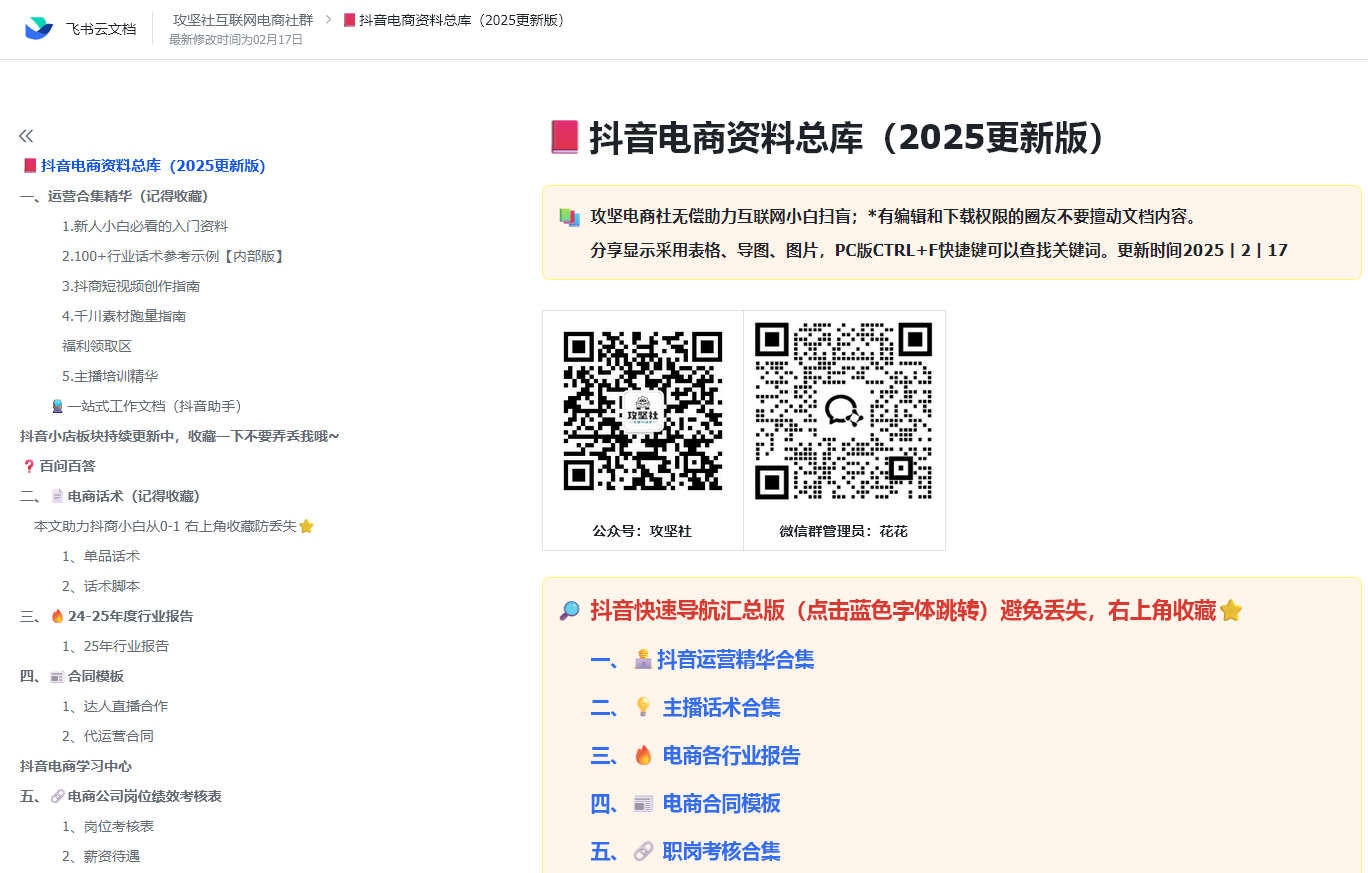Image resolution: width=1368 pixels, height=873 pixels.
Task: Click the star emoji after 右上角收藏 in callout
Action: [x=1231, y=610]
